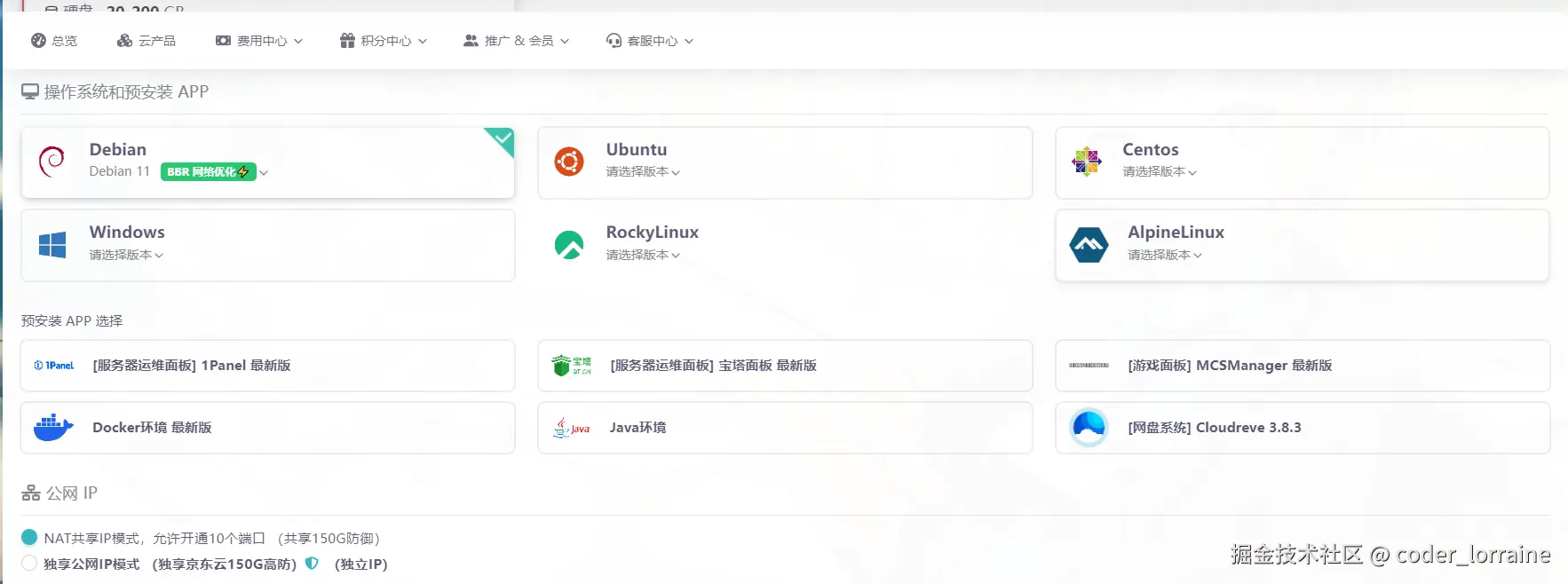Click the Docker whale icon
This screenshot has width=1568, height=584.
click(x=53, y=428)
